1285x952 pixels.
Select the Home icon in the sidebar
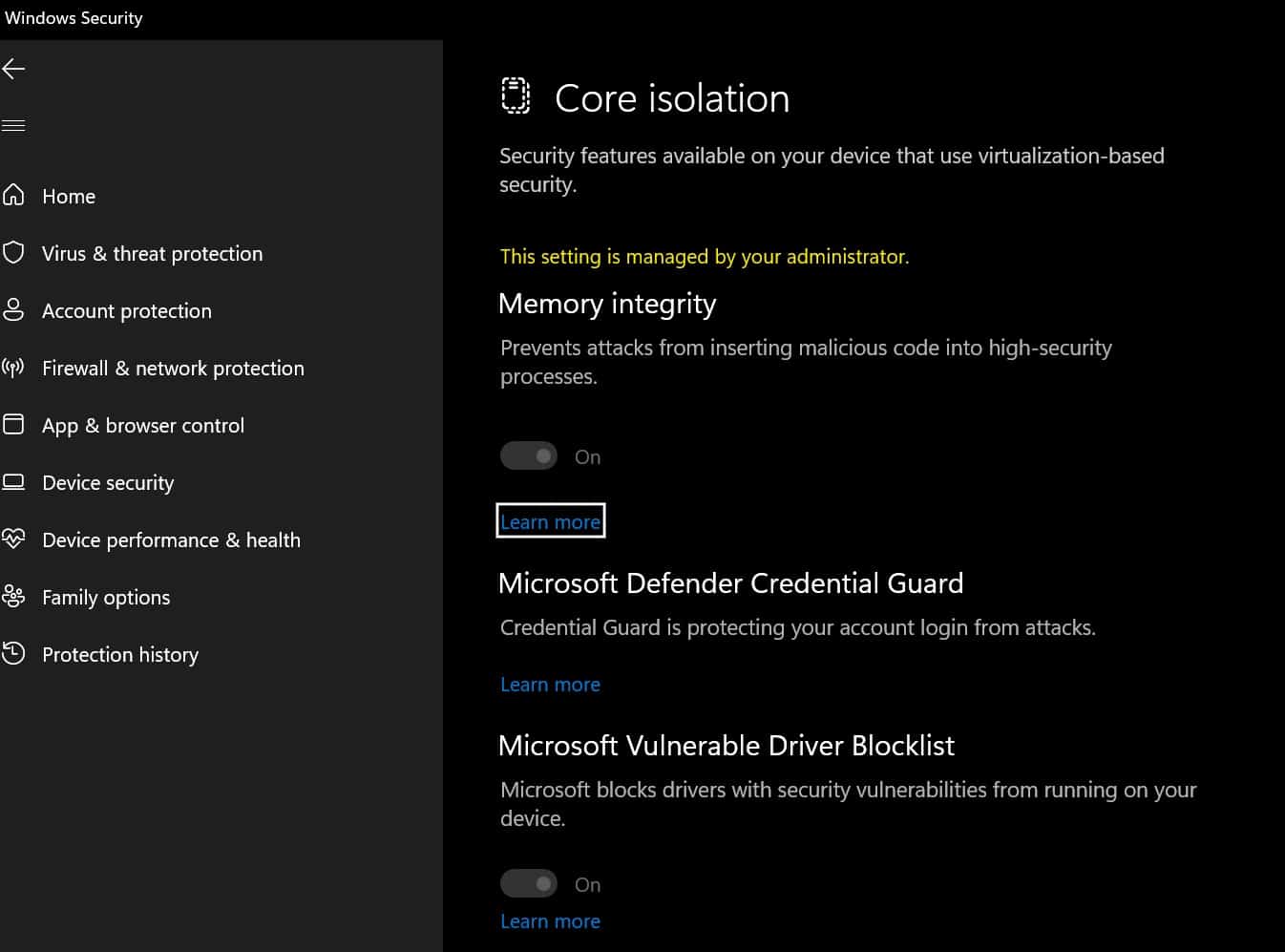coord(14,195)
